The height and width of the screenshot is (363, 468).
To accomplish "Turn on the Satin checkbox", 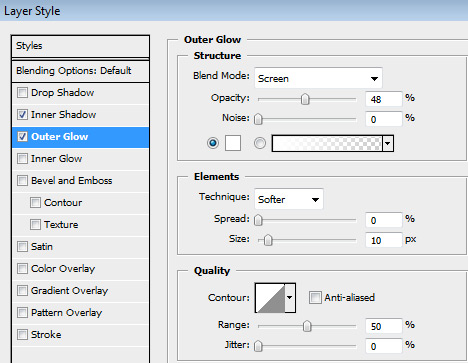I will pos(22,246).
